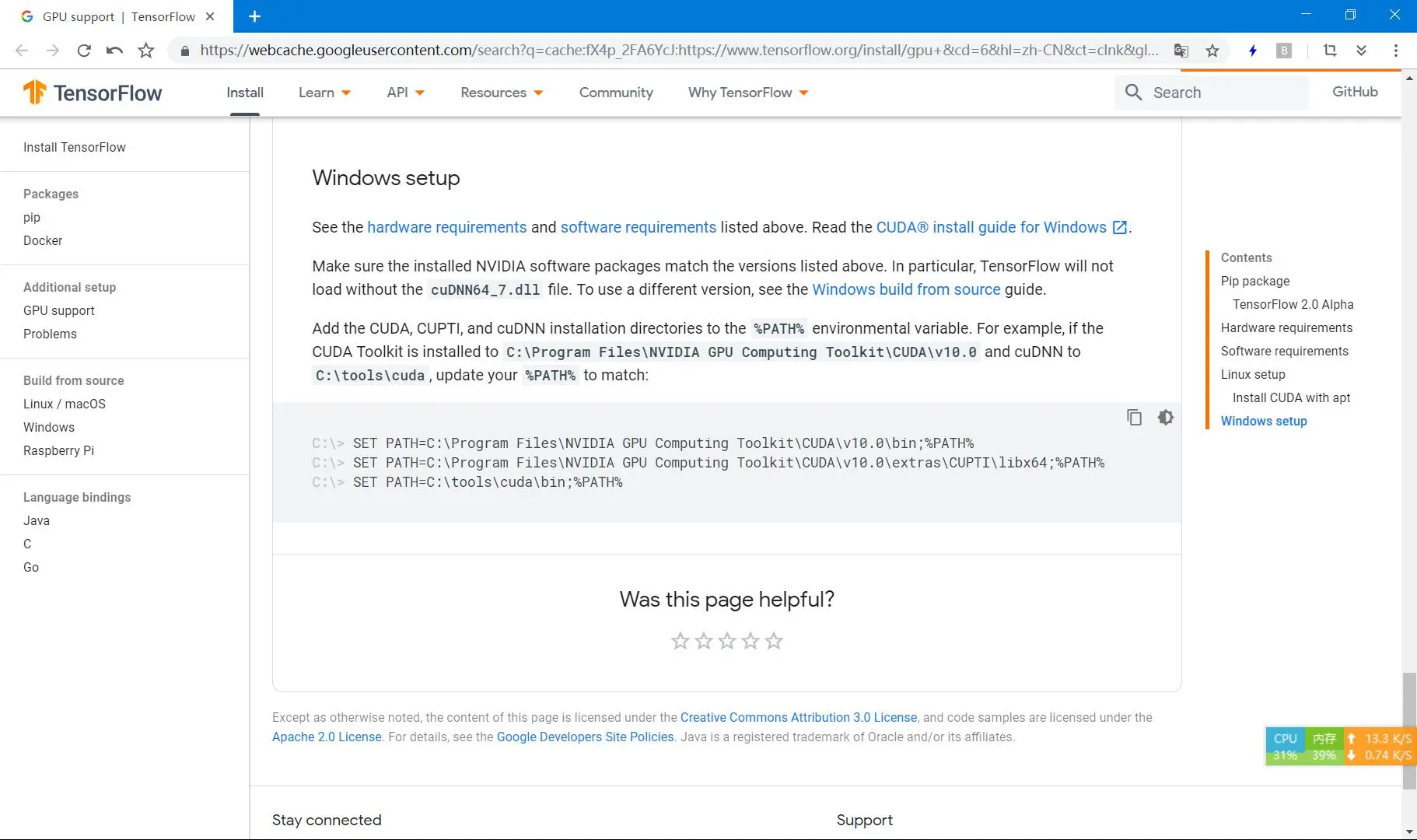Viewport: 1417px width, 840px height.
Task: Open Raspberry Pi sidebar item
Action: (58, 450)
